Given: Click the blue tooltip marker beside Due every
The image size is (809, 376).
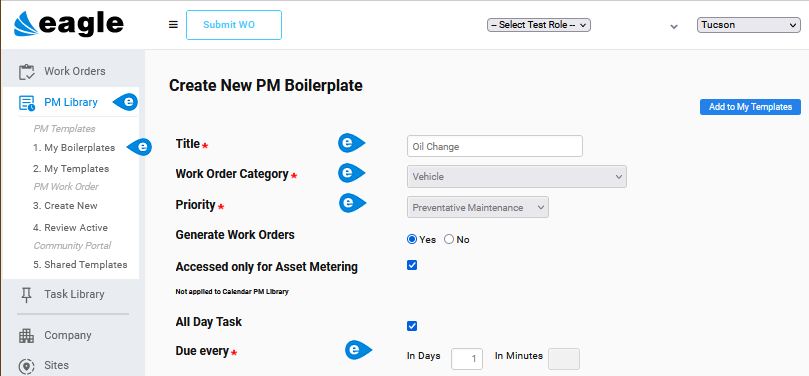Looking at the screenshot, I should point(359,350).
